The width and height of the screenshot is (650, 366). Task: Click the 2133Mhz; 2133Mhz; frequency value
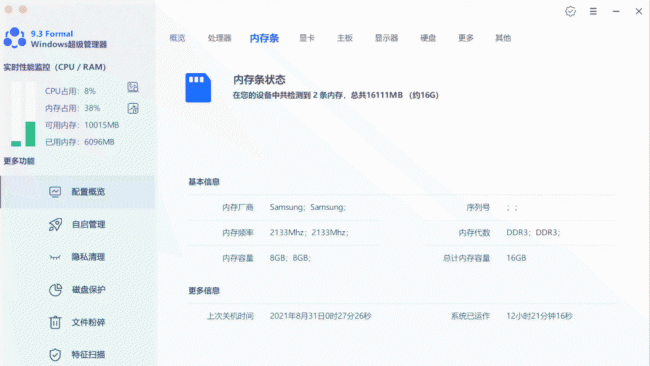(x=309, y=233)
